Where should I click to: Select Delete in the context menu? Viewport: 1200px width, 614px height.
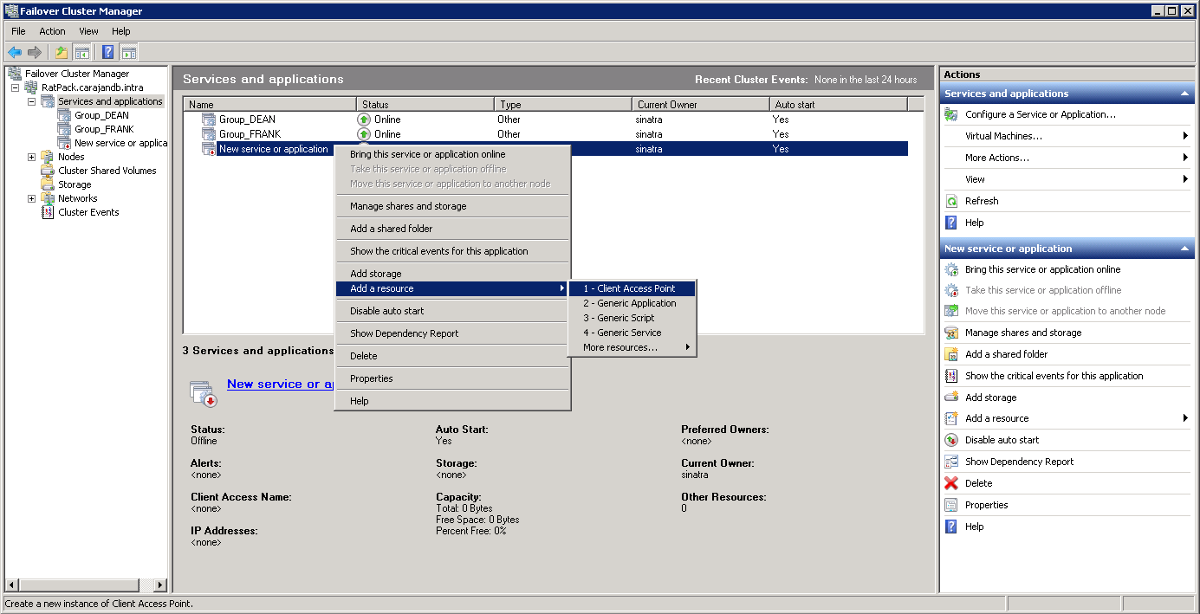[x=452, y=356]
